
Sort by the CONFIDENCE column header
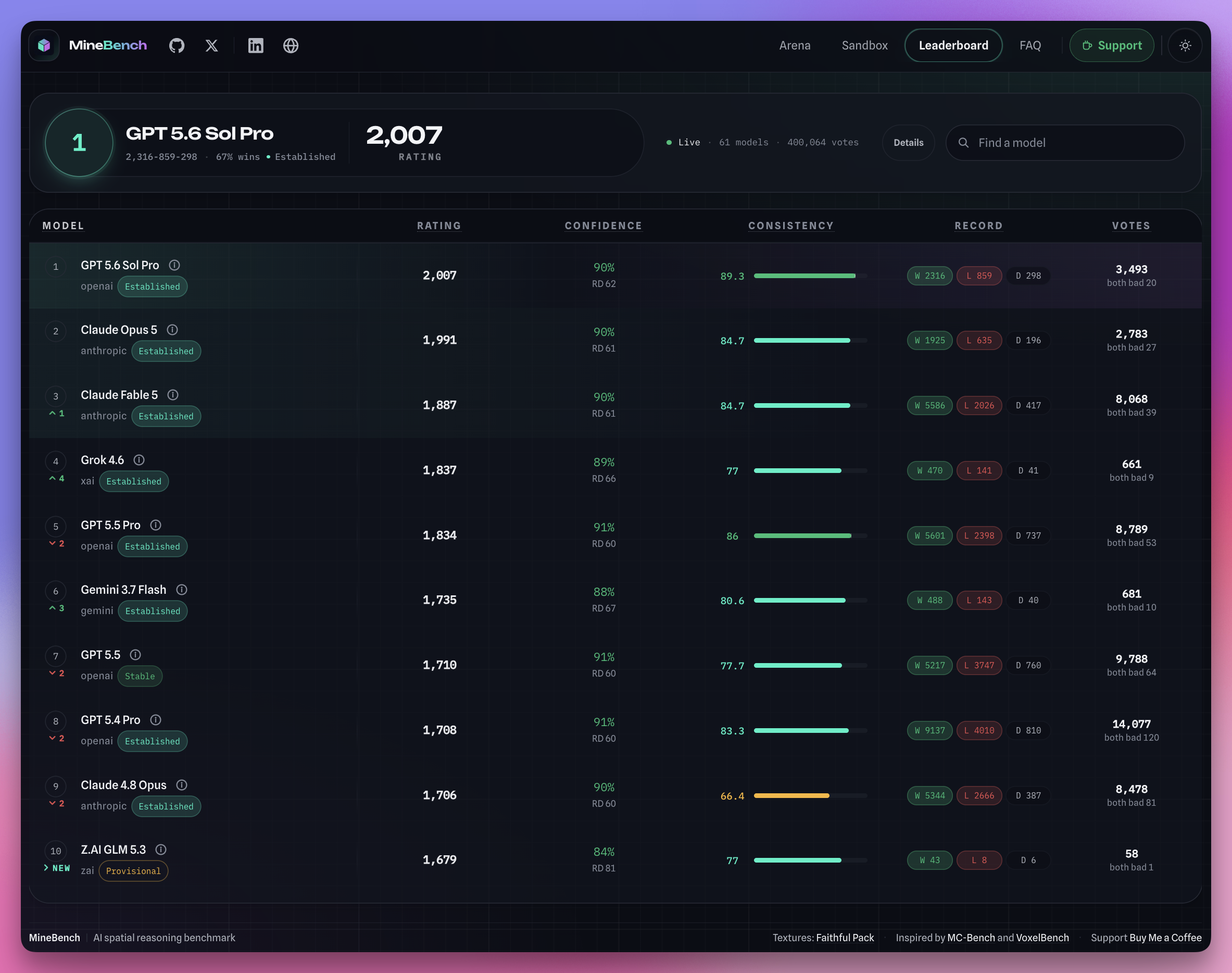(x=603, y=226)
